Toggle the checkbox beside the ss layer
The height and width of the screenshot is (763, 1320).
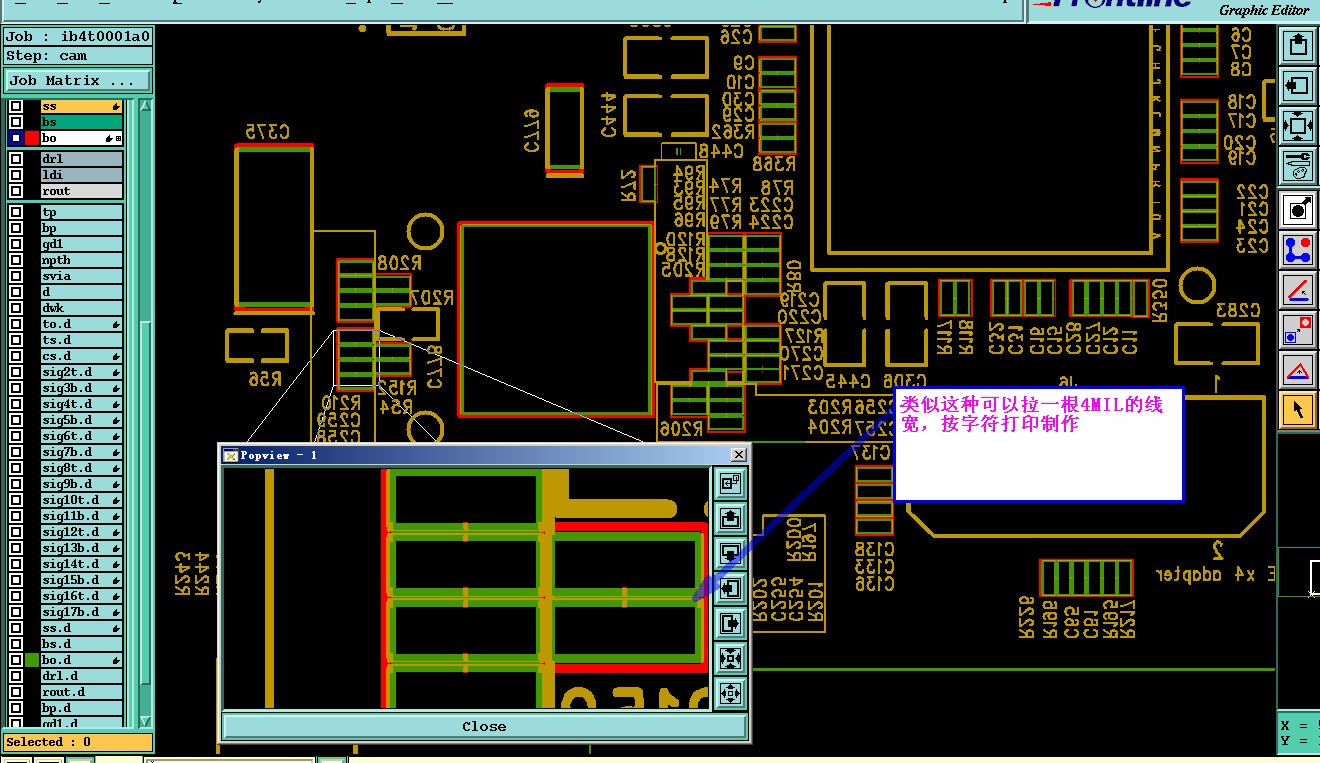pyautogui.click(x=15, y=106)
